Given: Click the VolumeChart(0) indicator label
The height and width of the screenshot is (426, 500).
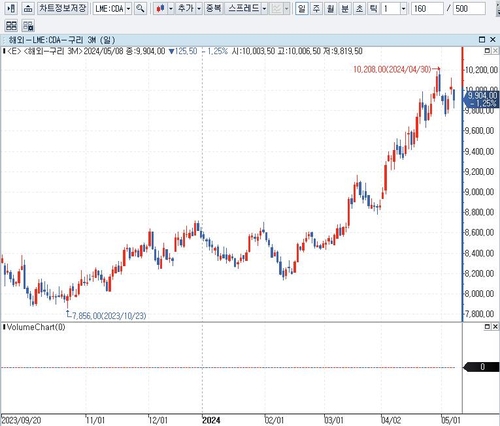Looking at the screenshot, I should (x=36, y=327).
